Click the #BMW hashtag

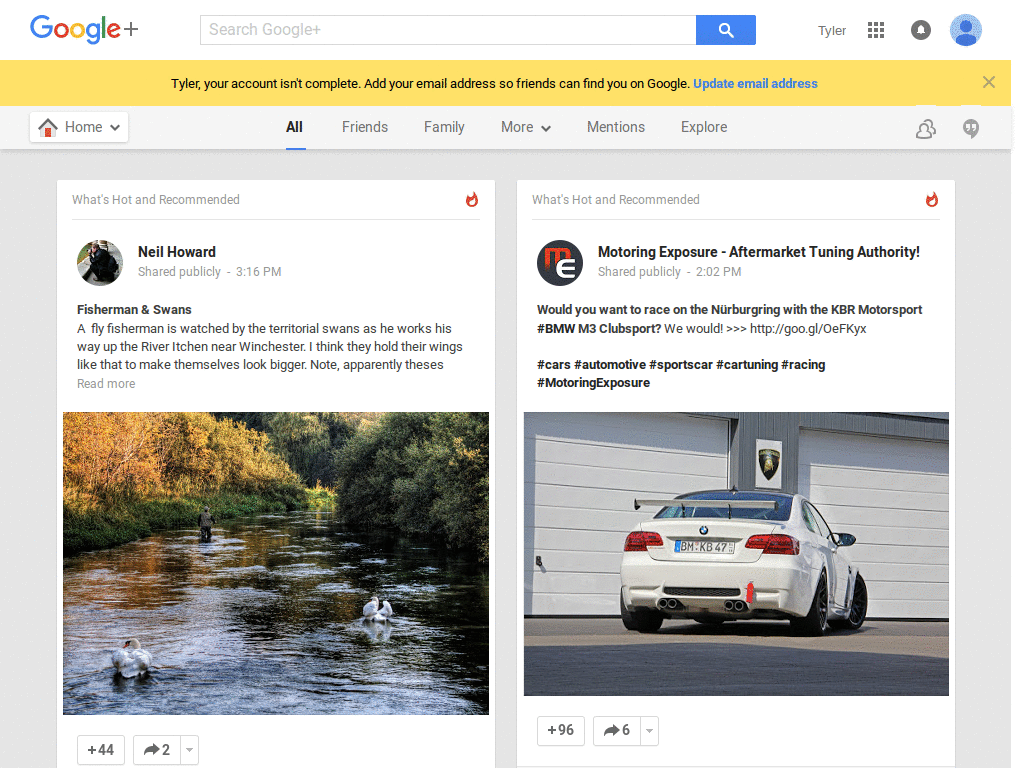(556, 328)
